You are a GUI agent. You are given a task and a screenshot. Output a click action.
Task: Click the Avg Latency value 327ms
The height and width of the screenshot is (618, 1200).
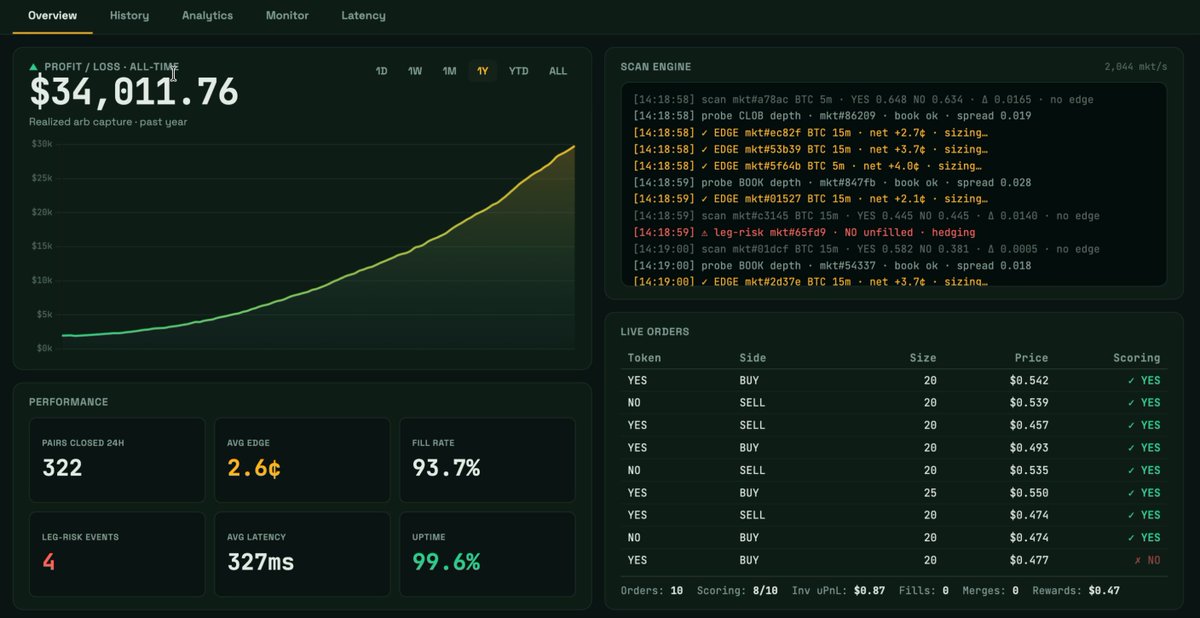(x=261, y=562)
